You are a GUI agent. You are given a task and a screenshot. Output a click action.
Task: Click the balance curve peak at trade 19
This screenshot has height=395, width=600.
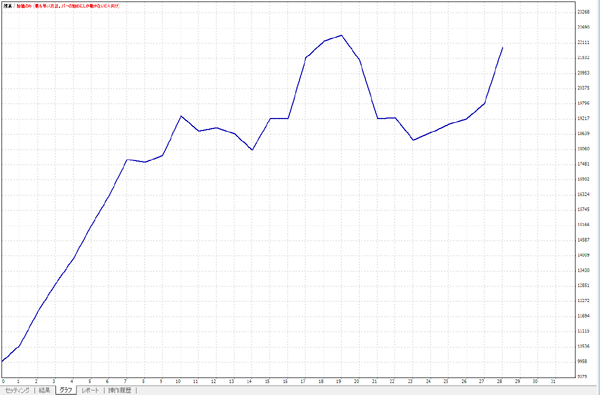click(x=341, y=36)
